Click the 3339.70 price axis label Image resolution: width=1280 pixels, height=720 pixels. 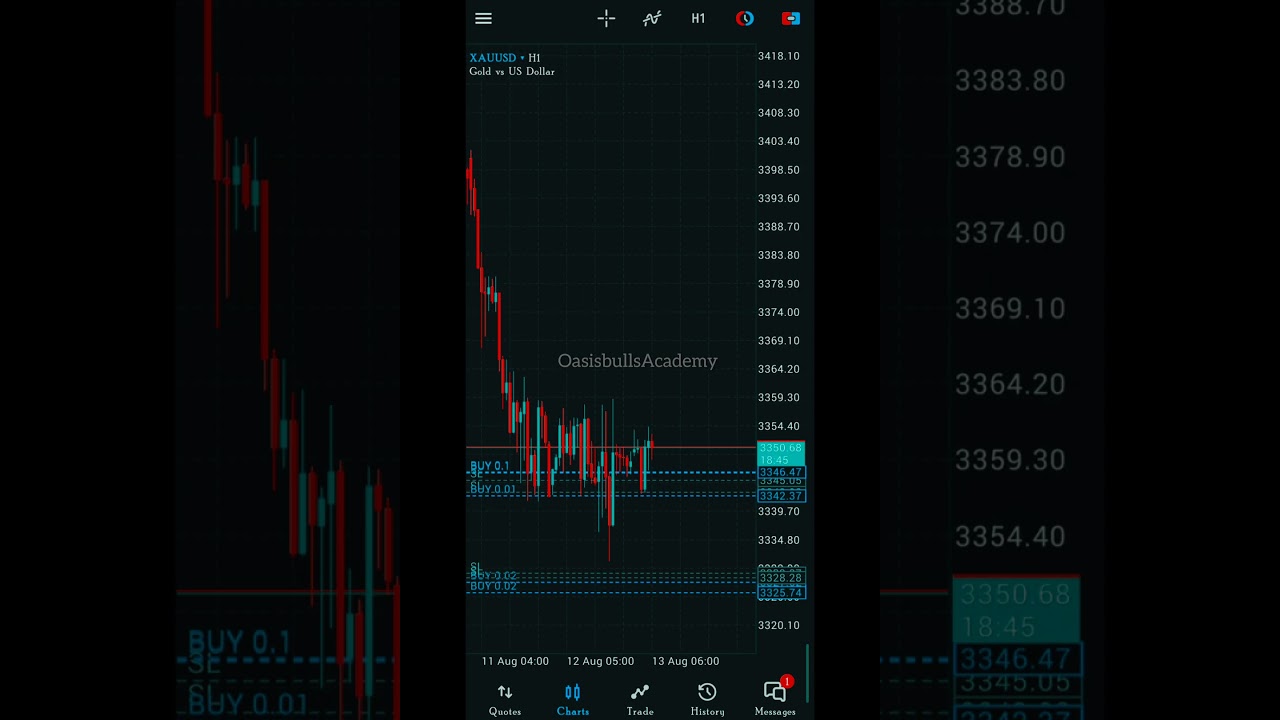coord(779,512)
